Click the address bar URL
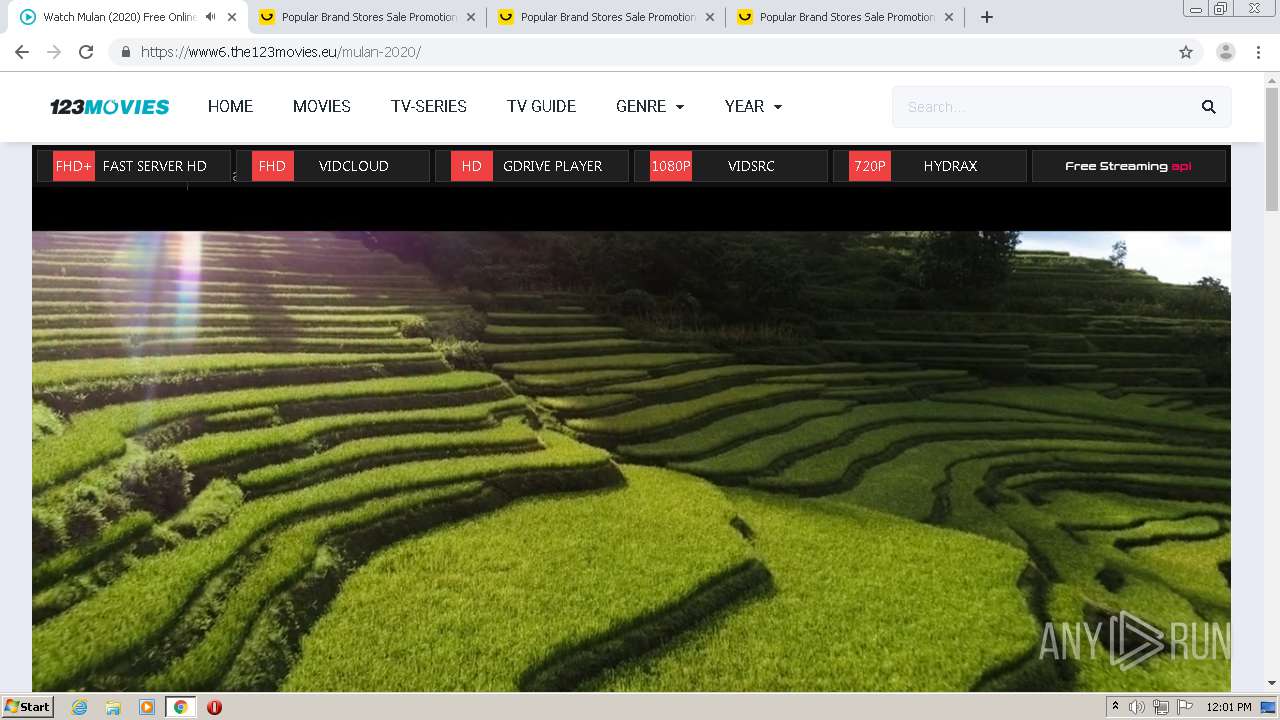The image size is (1280, 720). (x=281, y=52)
